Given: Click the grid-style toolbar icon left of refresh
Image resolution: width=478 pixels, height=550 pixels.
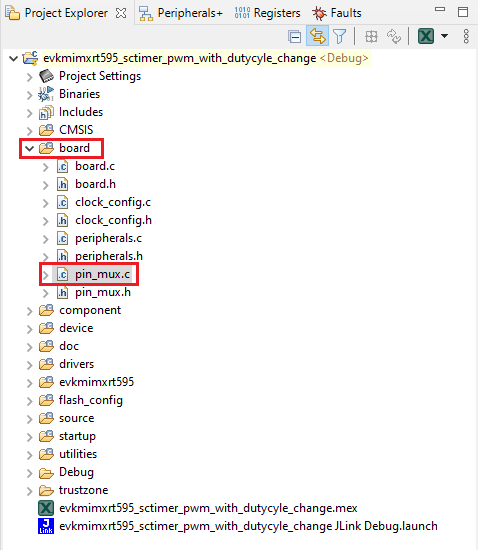Looking at the screenshot, I should click(x=371, y=36).
